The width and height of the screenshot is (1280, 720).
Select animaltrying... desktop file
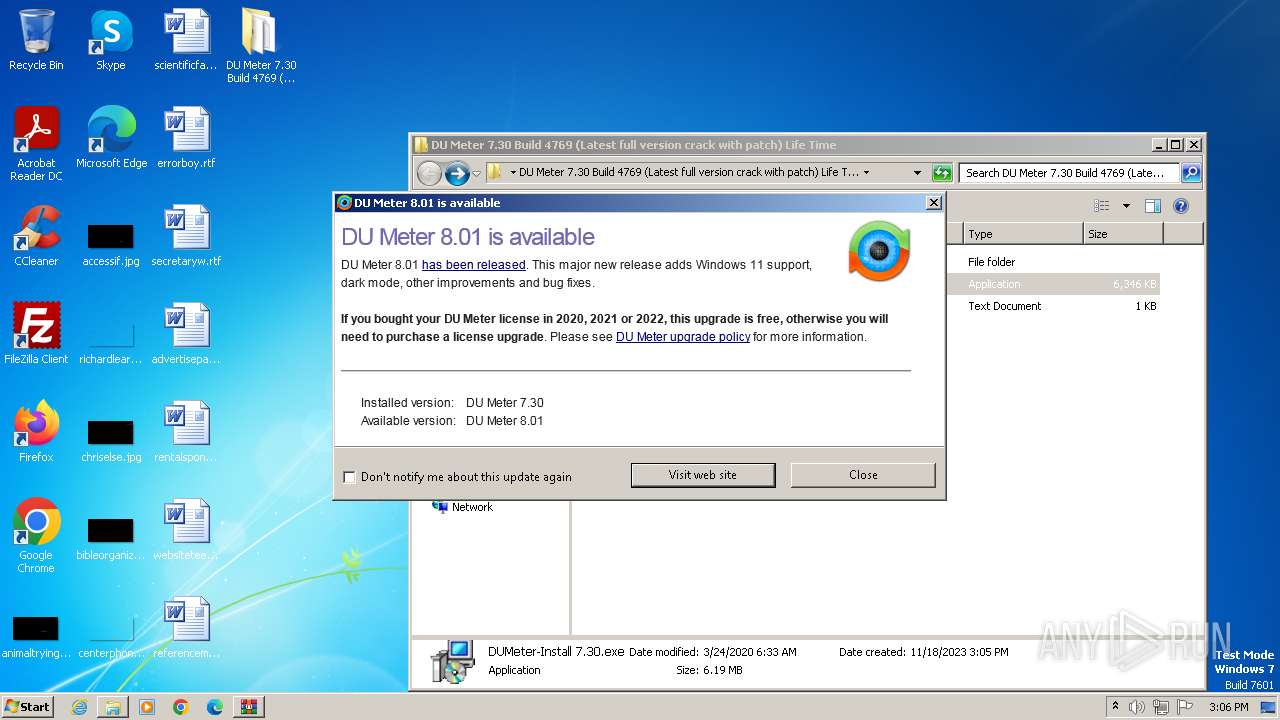[36, 638]
